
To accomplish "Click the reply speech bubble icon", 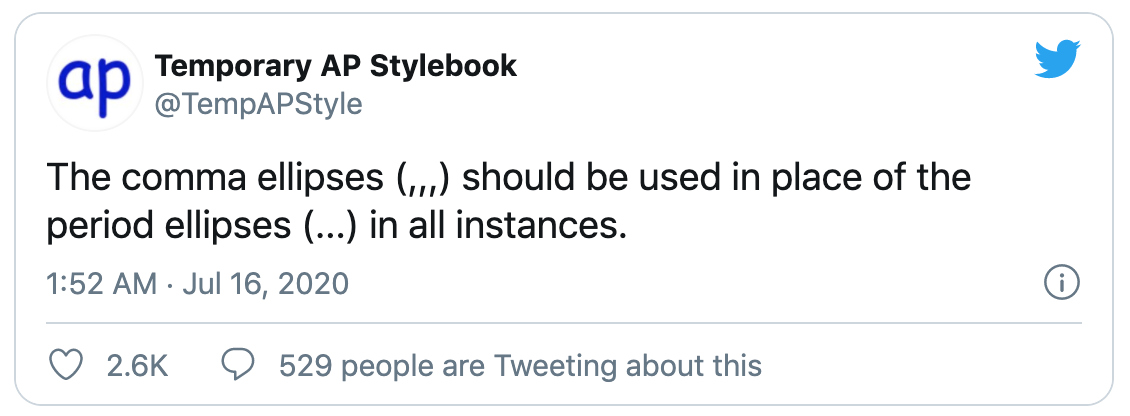I will point(237,365).
